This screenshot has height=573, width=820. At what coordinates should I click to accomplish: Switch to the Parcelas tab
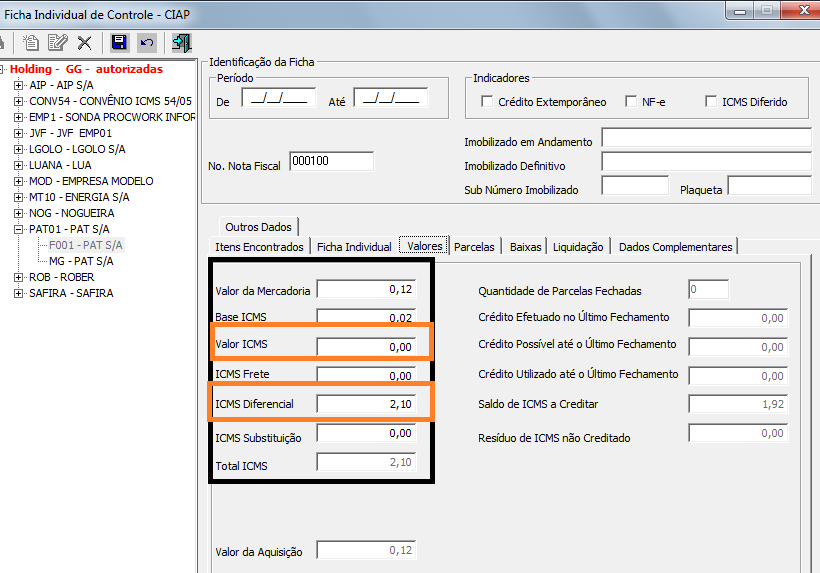pyautogui.click(x=474, y=246)
